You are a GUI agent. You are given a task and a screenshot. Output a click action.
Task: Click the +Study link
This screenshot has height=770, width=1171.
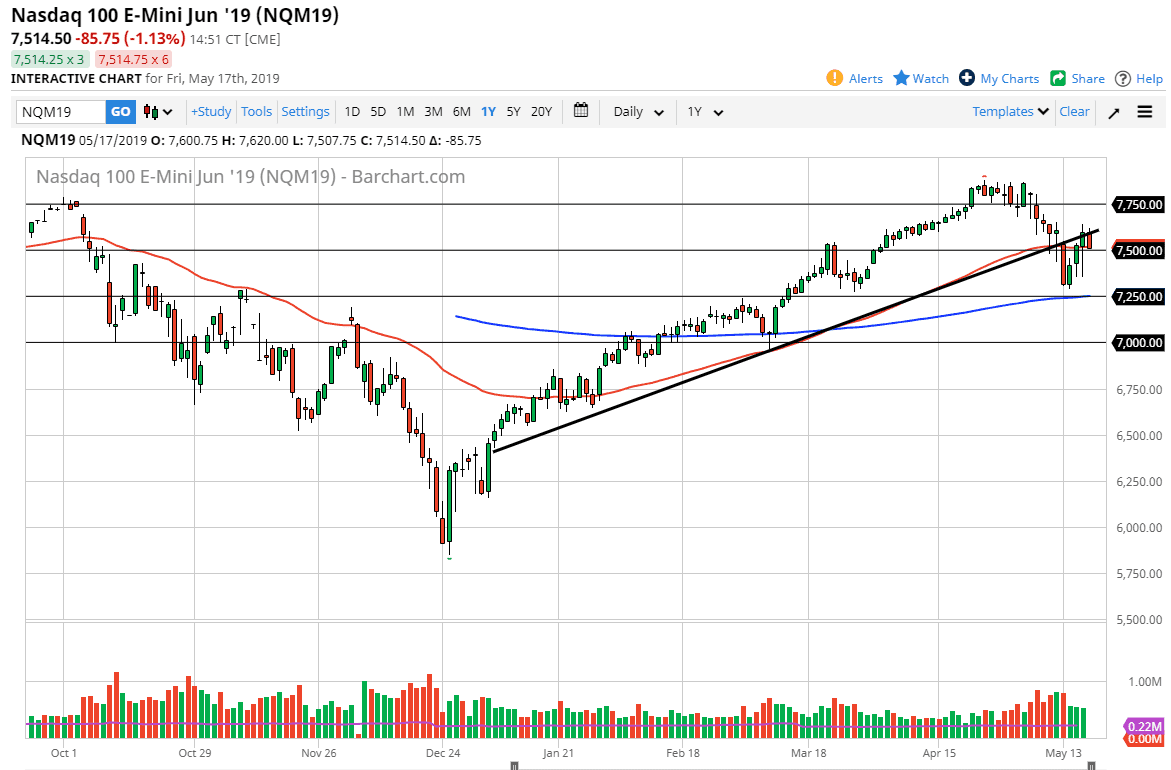(211, 112)
